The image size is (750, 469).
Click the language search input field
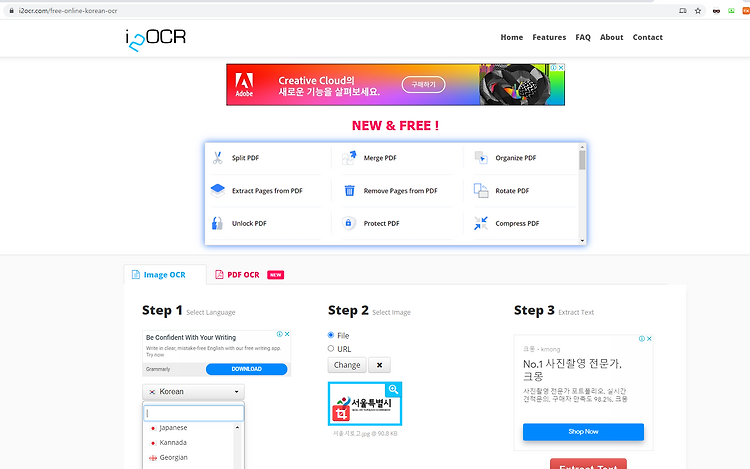coord(194,413)
